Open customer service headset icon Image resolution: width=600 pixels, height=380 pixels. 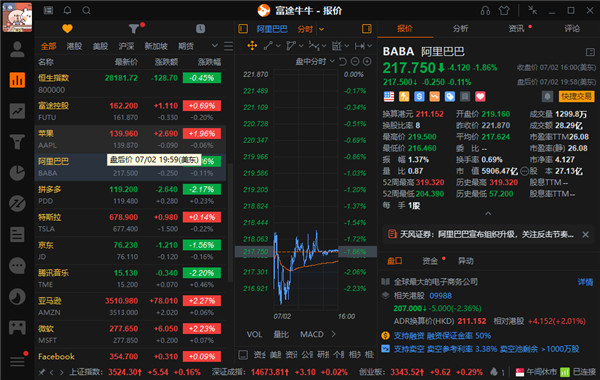[x=485, y=10]
